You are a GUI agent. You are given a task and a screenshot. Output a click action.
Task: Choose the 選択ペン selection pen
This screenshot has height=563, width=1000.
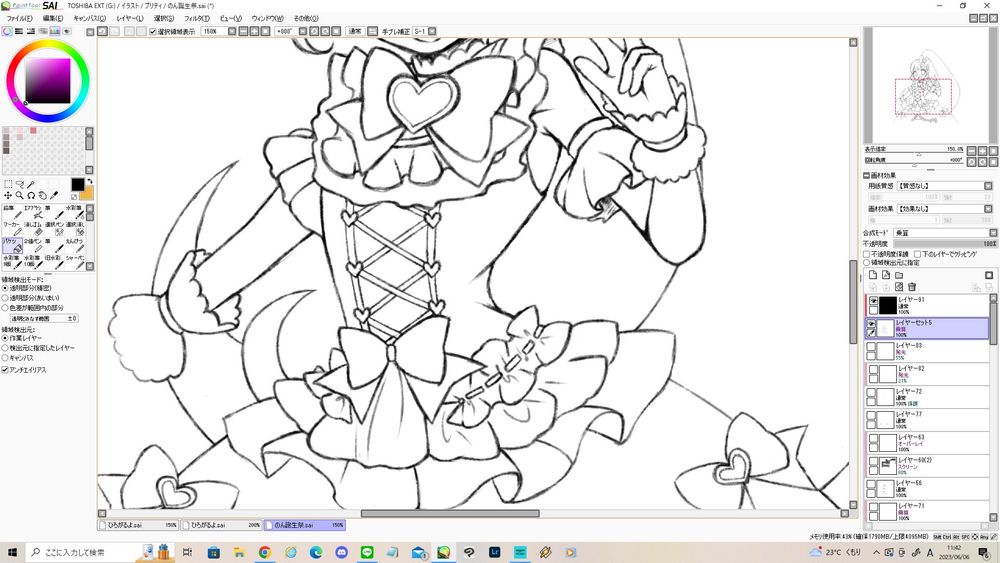[54, 229]
